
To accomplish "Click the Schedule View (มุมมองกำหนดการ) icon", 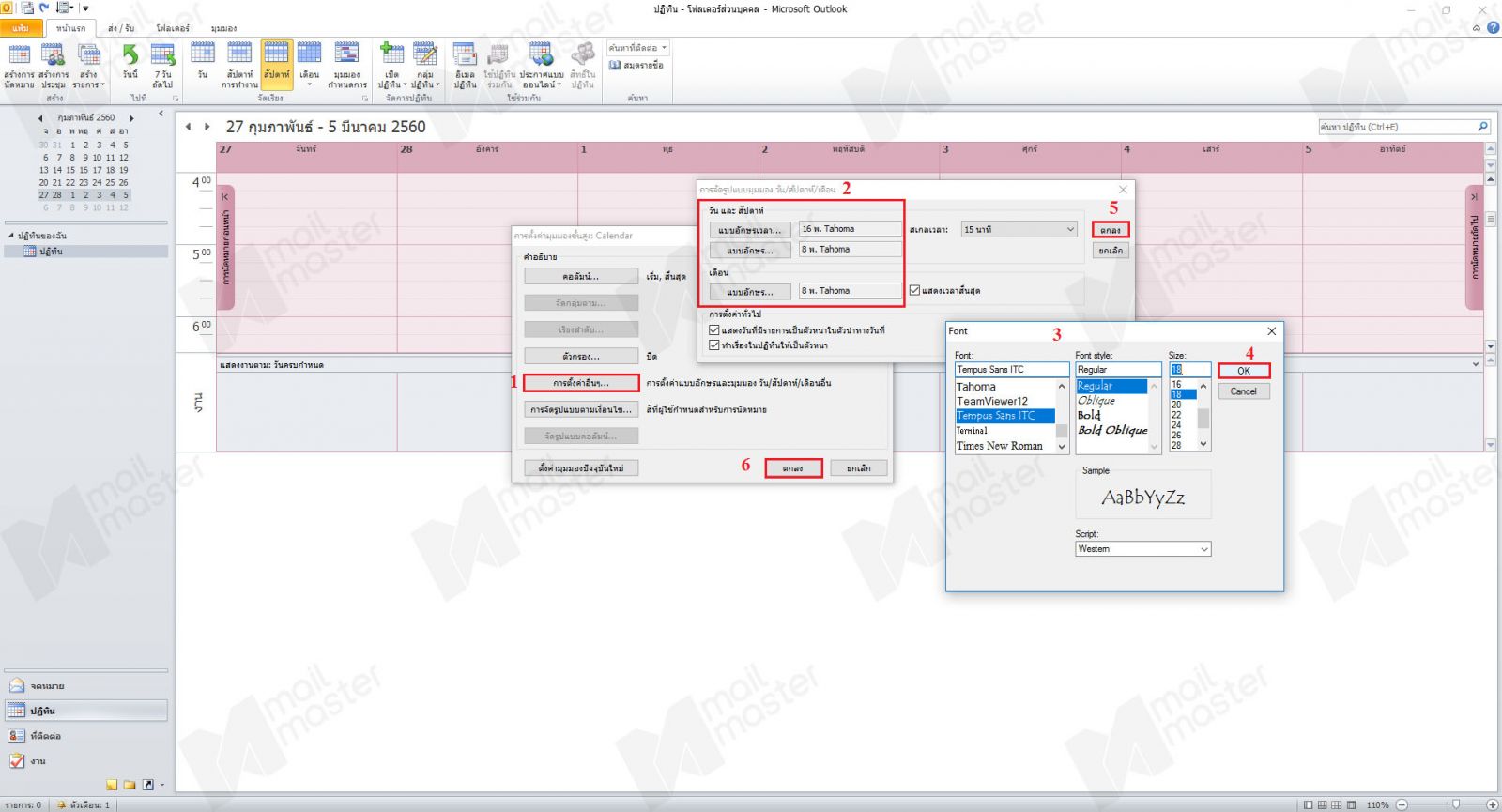I will 347,66.
